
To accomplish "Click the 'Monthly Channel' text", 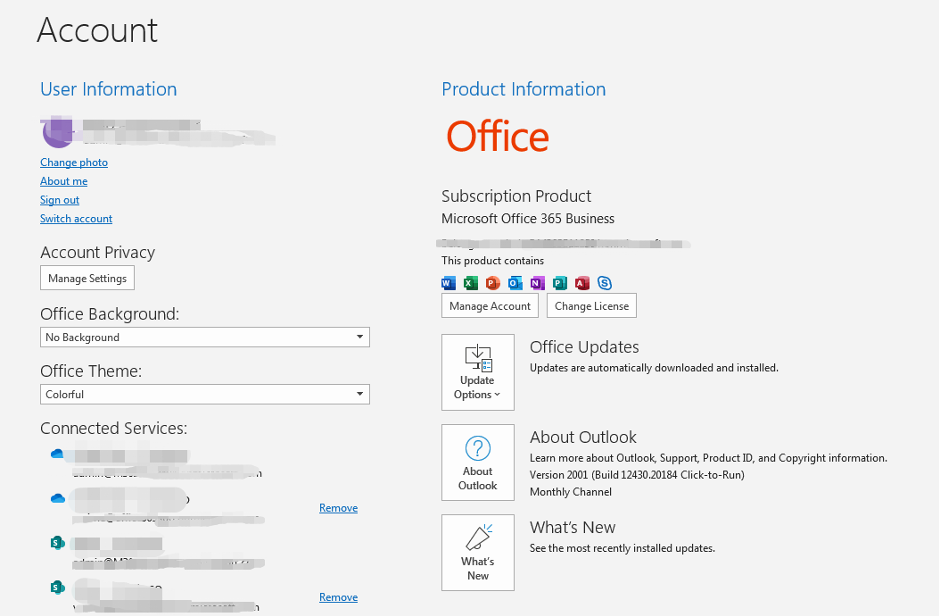I will [571, 491].
